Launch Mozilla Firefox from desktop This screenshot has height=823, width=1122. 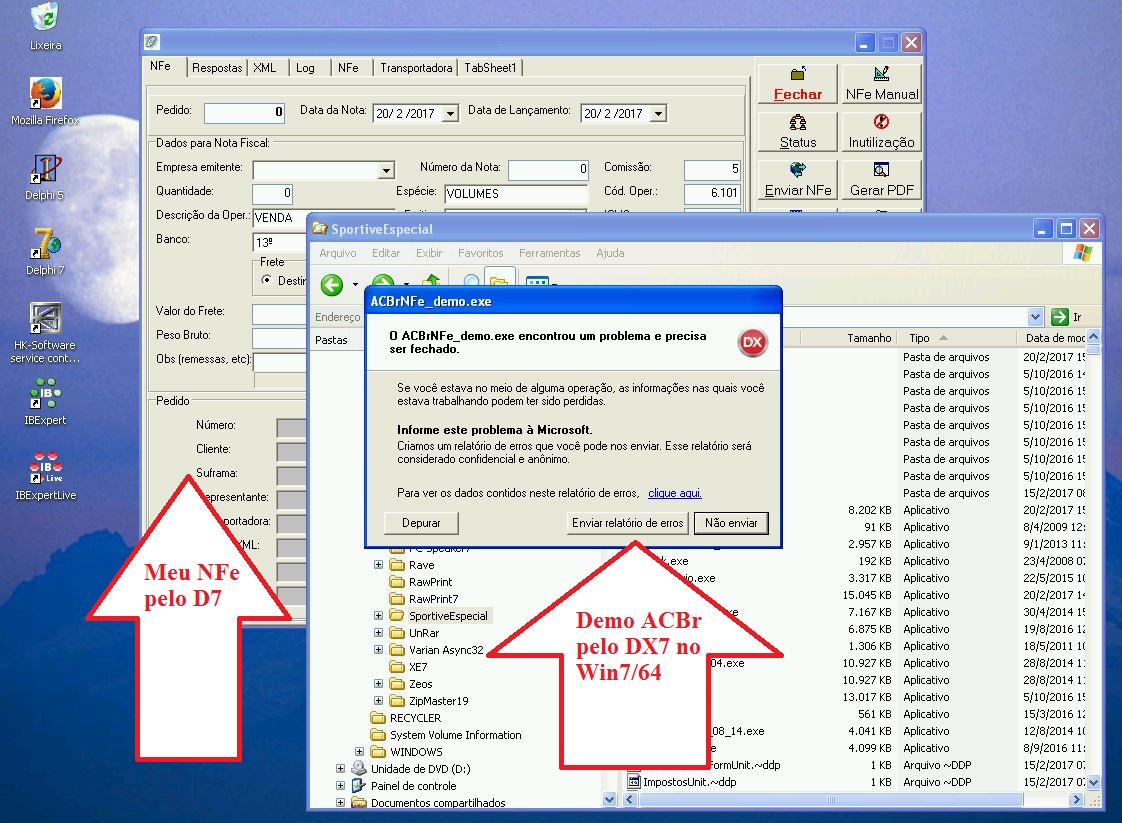(45, 101)
